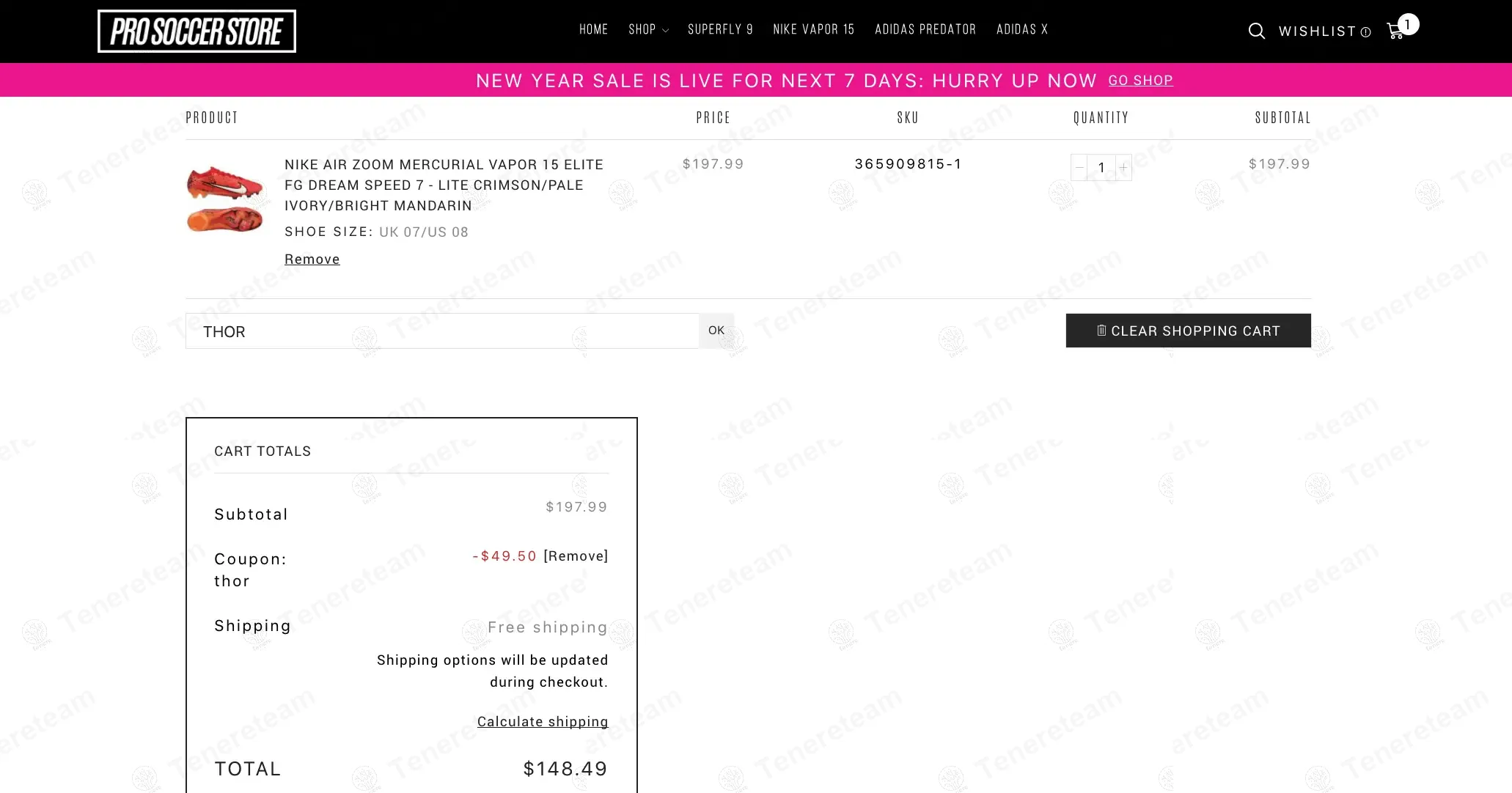Decrease quantity with the minus button
The image size is (1512, 793).
click(x=1079, y=168)
